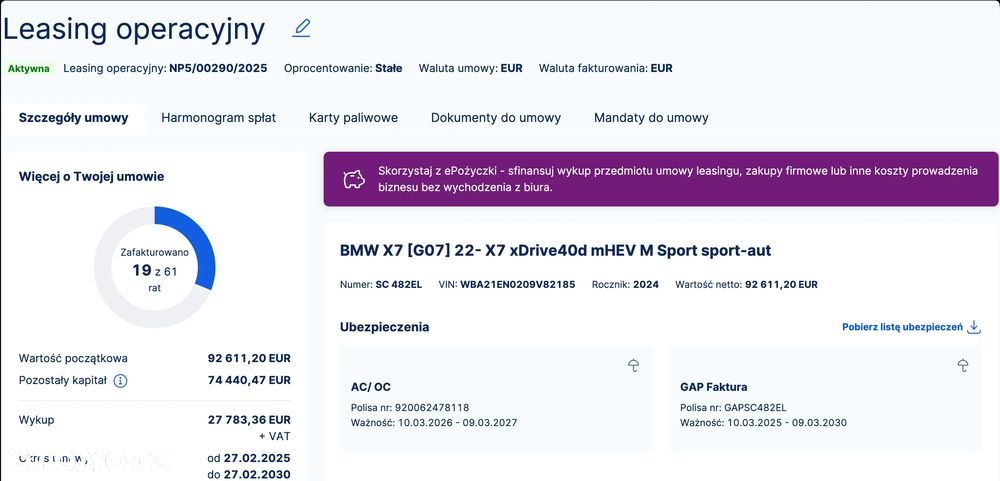Switch to the Harmonogram spłat tab
The image size is (1000, 481).
coord(219,118)
